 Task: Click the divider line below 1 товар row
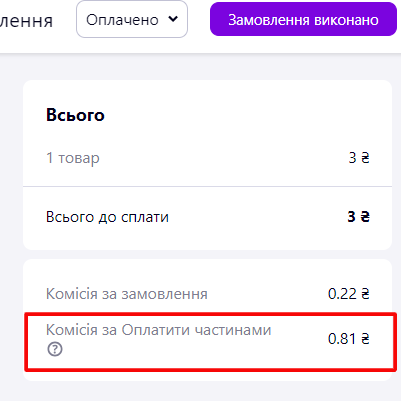[207, 187]
